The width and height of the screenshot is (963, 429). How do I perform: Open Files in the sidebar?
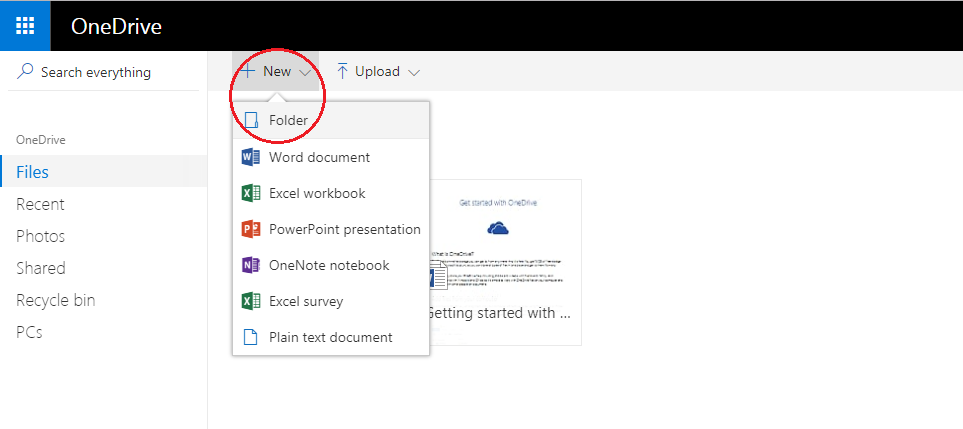pos(104,172)
